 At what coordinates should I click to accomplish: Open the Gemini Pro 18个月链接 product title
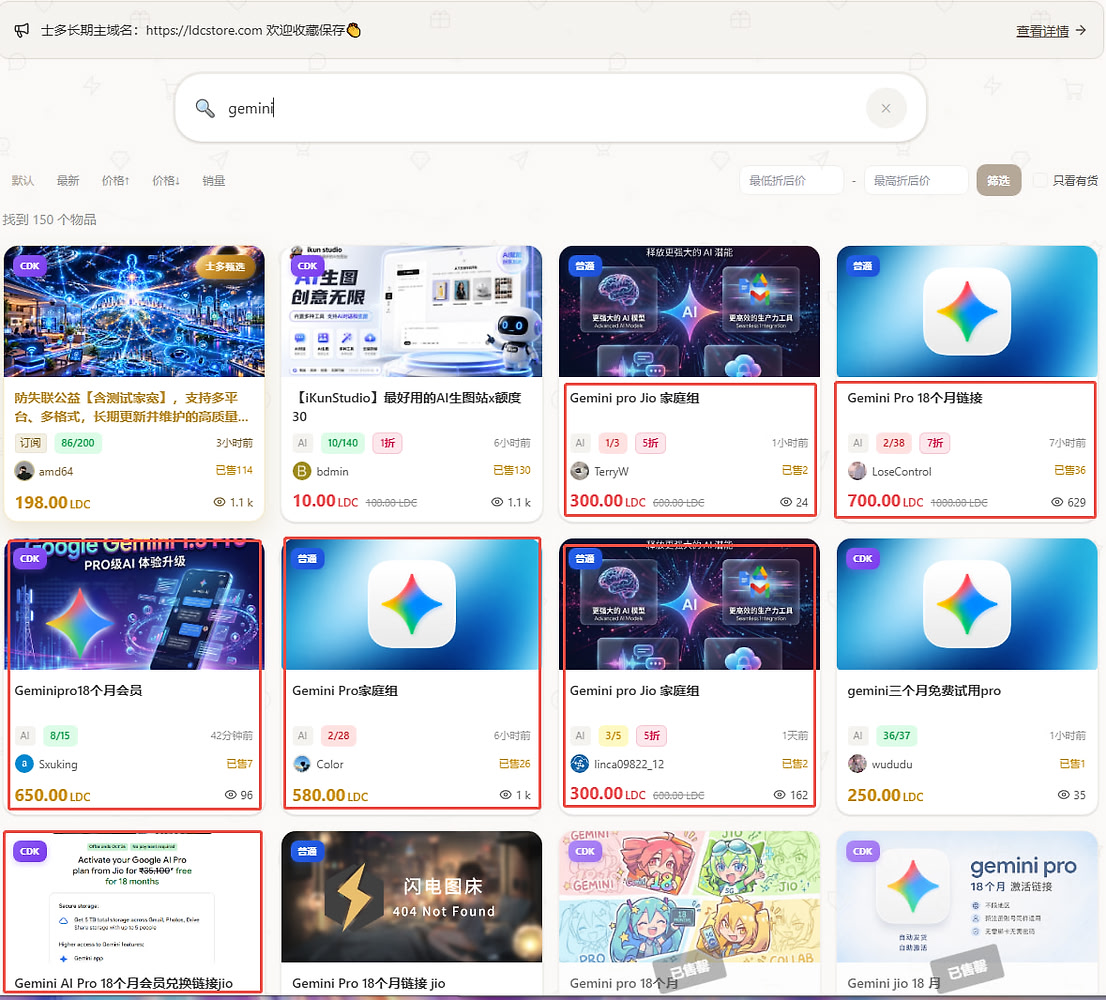click(915, 398)
